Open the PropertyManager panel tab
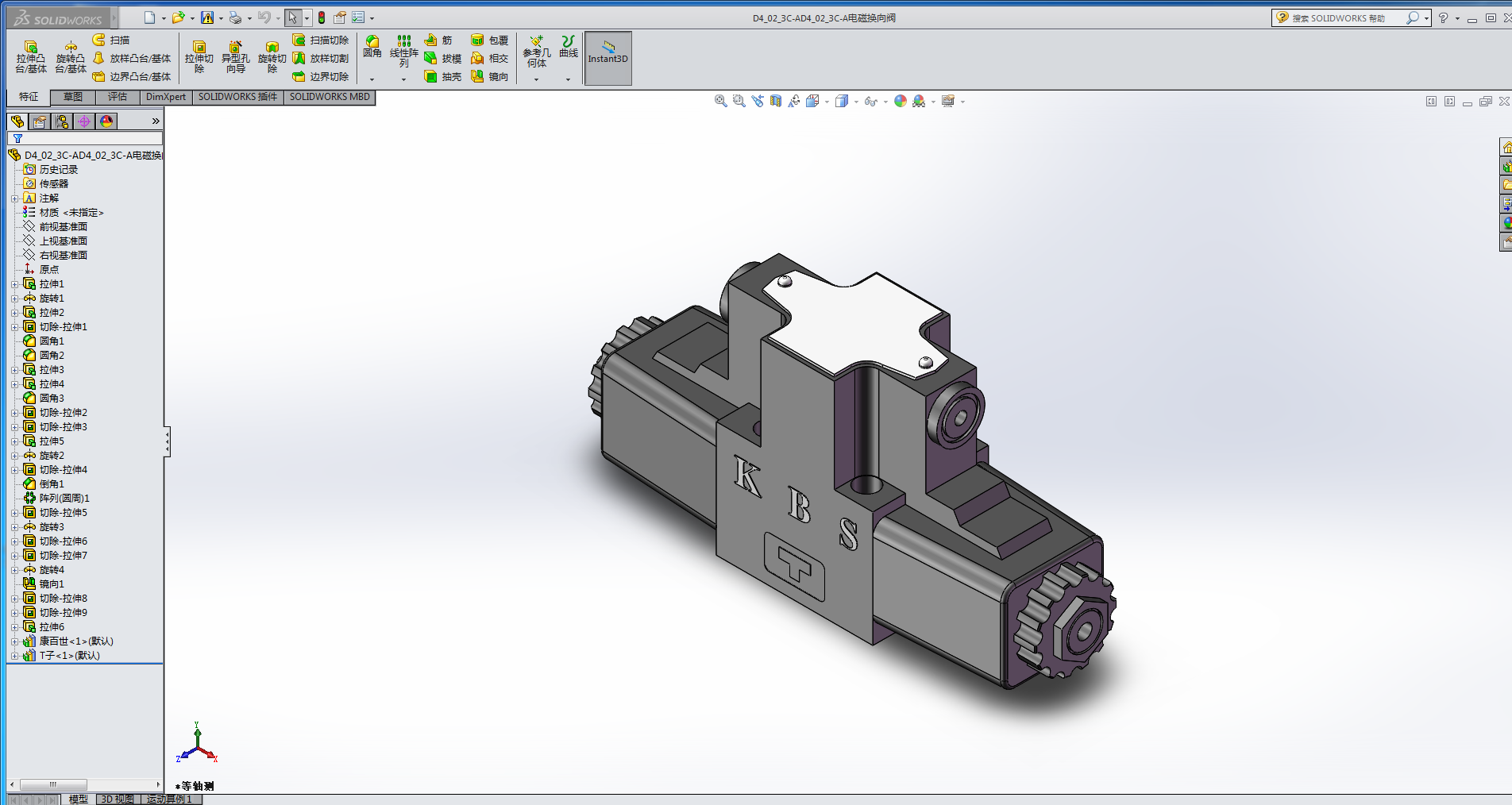Image resolution: width=1512 pixels, height=805 pixels. (x=40, y=121)
